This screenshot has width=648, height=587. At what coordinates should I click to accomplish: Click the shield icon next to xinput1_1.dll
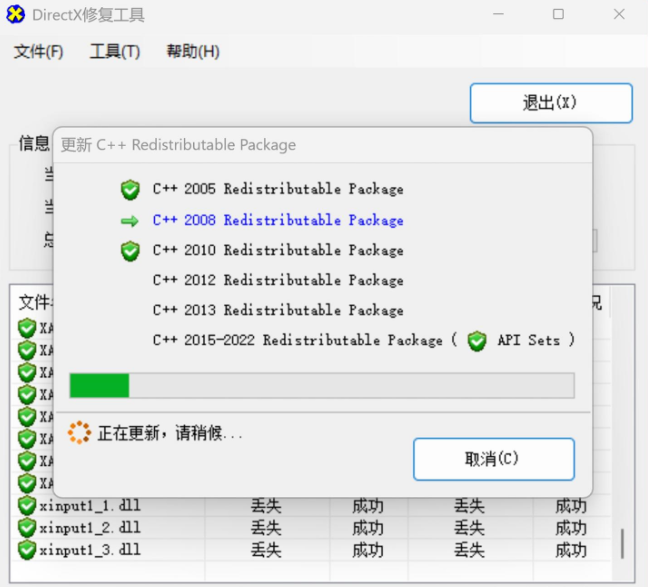[x=27, y=505]
